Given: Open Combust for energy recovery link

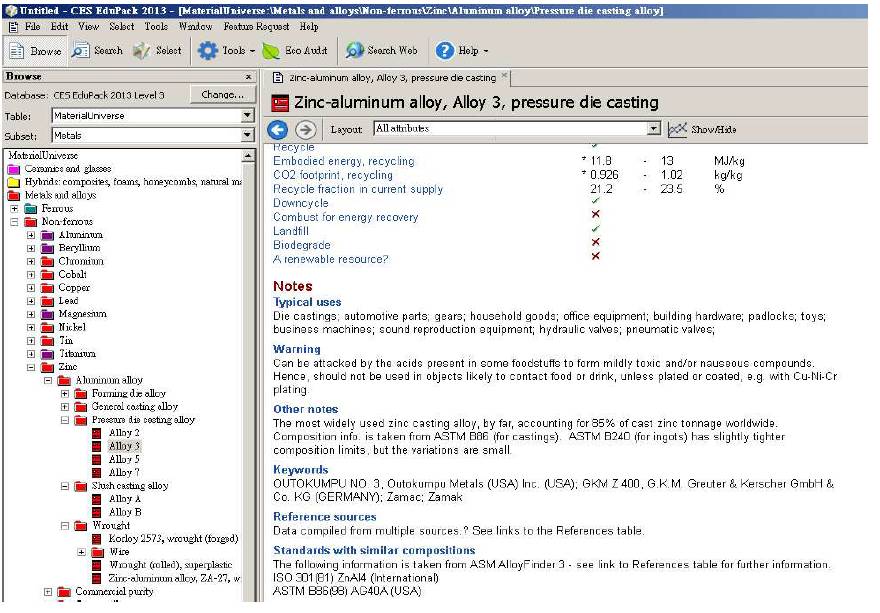Looking at the screenshot, I should click(346, 217).
